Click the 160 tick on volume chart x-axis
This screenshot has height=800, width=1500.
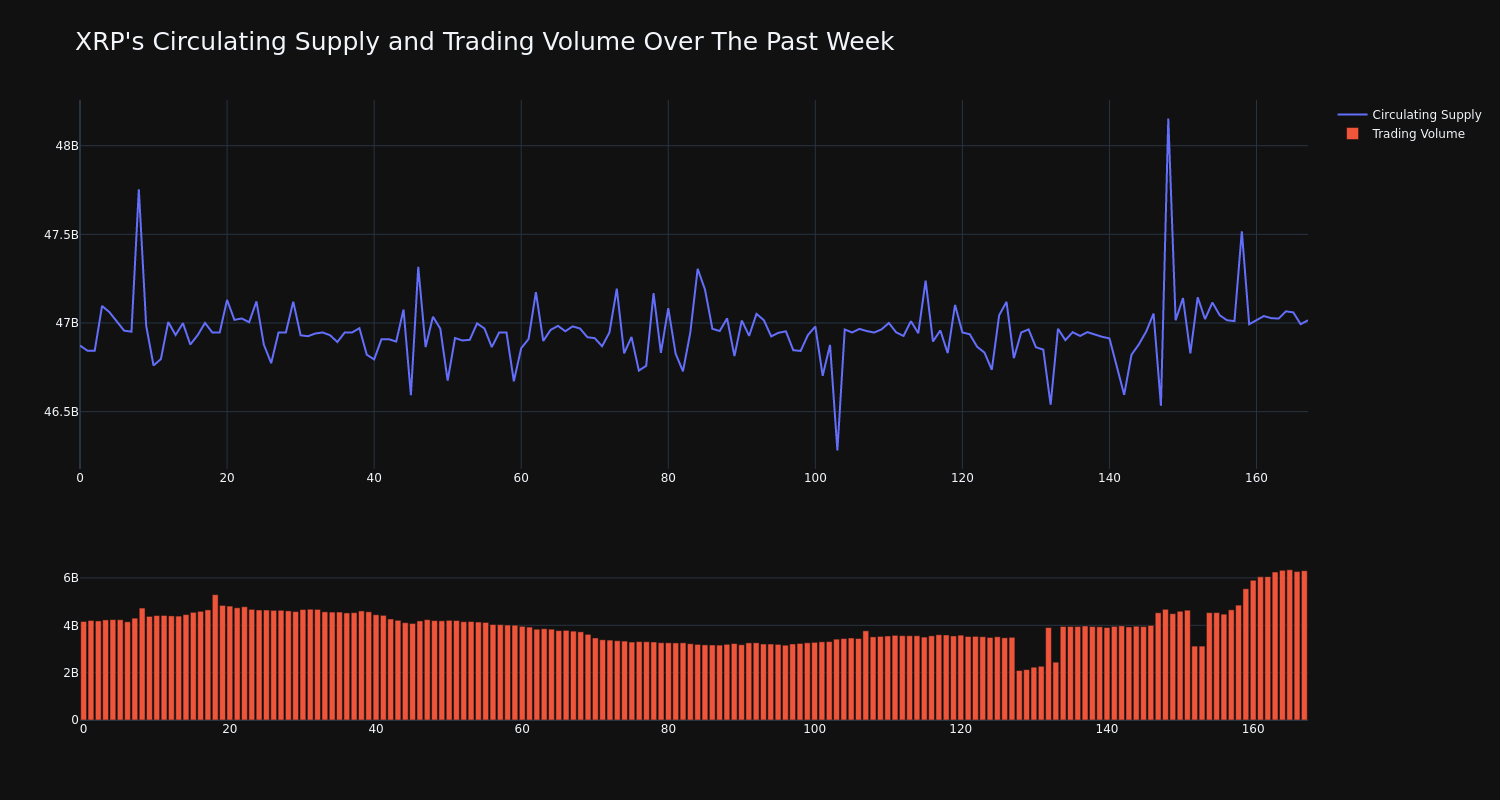click(1253, 729)
